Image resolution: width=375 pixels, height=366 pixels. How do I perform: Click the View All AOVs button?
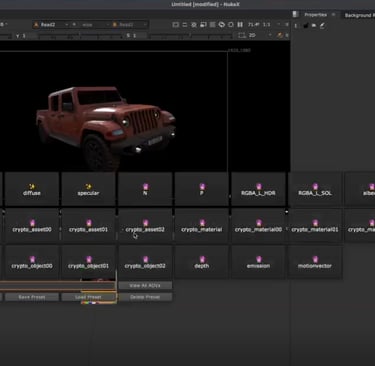[x=145, y=286]
